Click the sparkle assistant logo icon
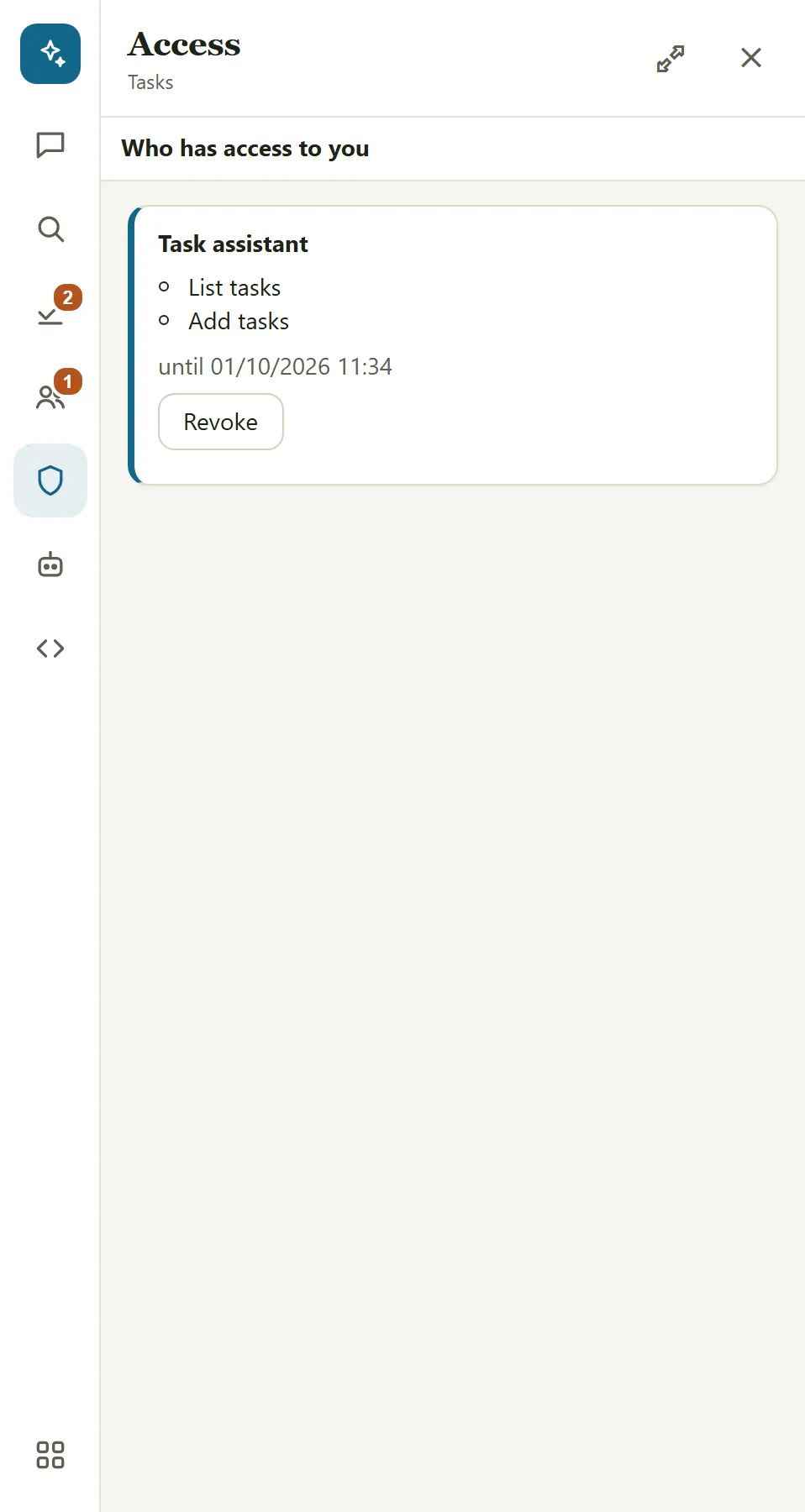 (50, 54)
